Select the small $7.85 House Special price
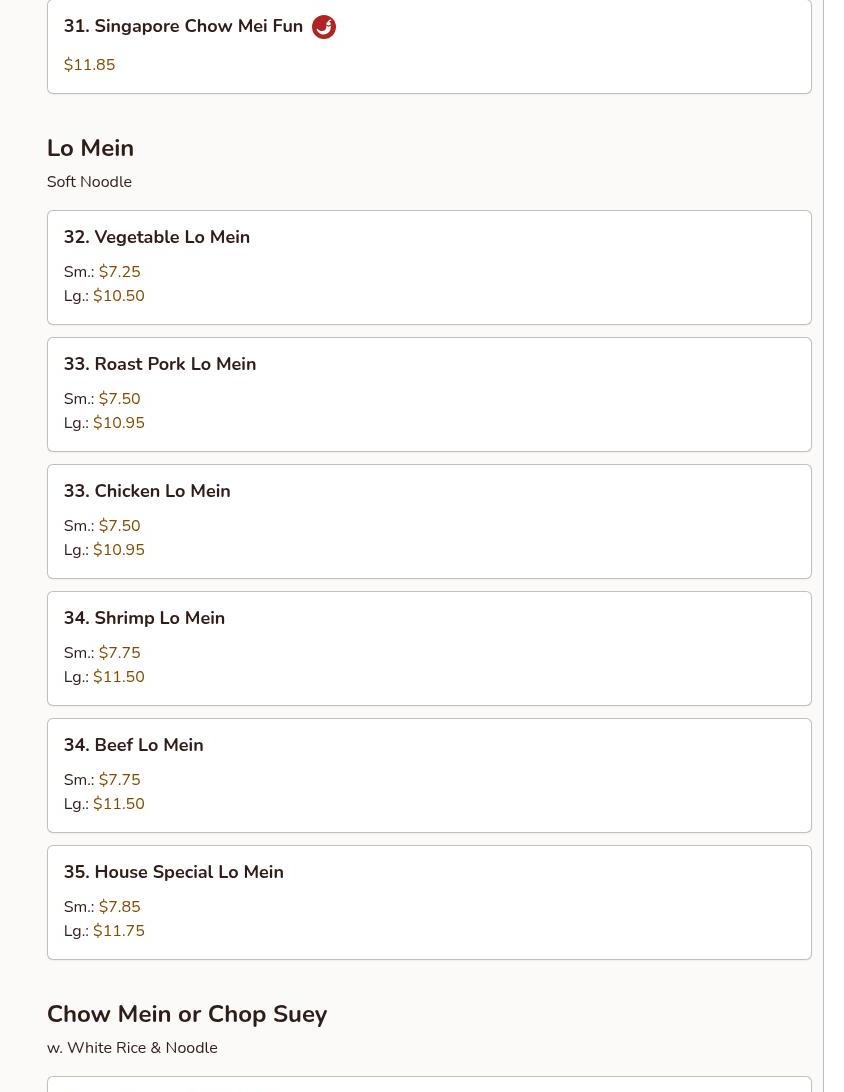 pyautogui.click(x=119, y=907)
